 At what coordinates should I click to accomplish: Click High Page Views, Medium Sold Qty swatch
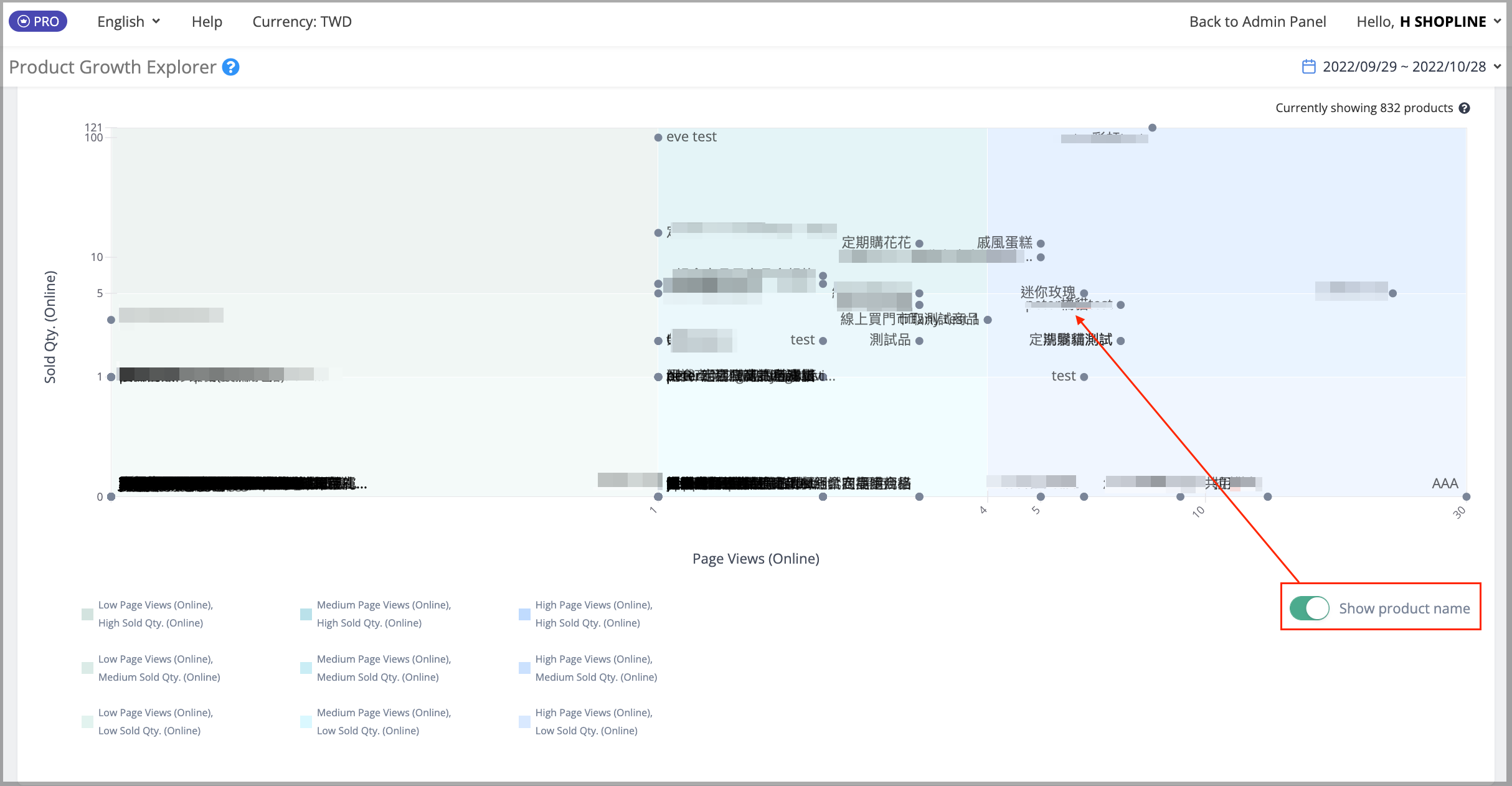tap(524, 668)
